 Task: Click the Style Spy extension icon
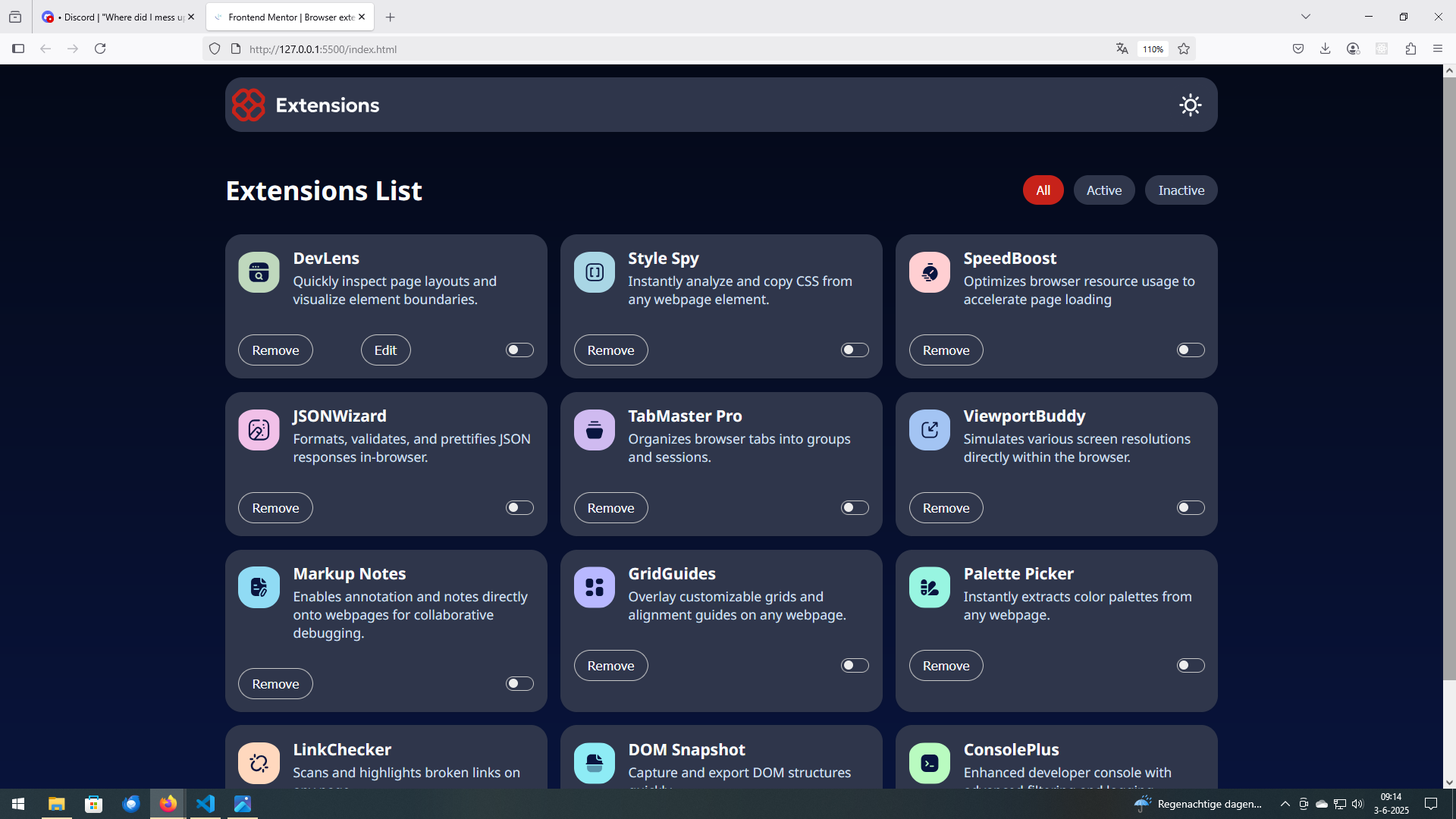click(594, 272)
